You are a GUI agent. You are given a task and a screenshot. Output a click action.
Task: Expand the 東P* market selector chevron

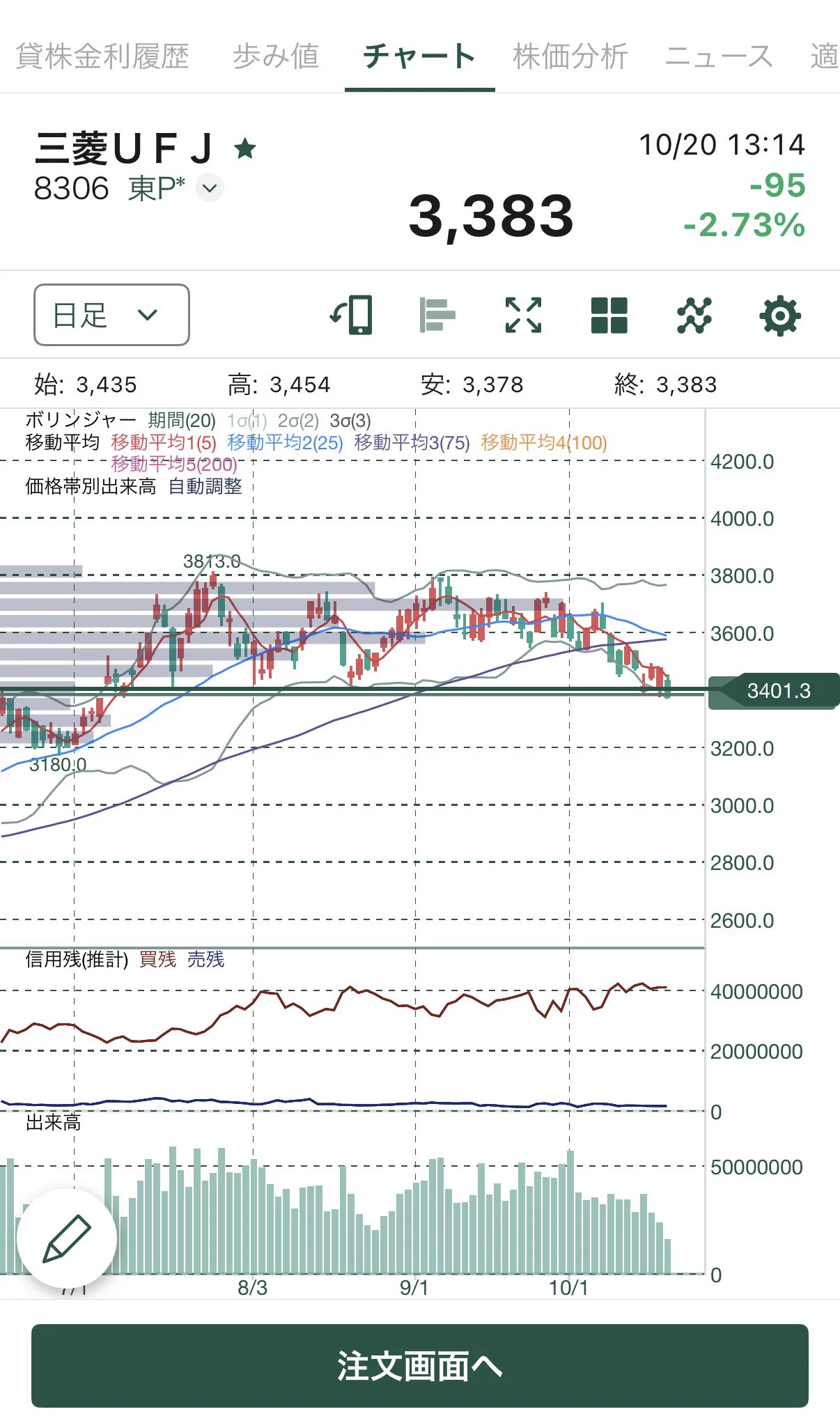(x=210, y=188)
